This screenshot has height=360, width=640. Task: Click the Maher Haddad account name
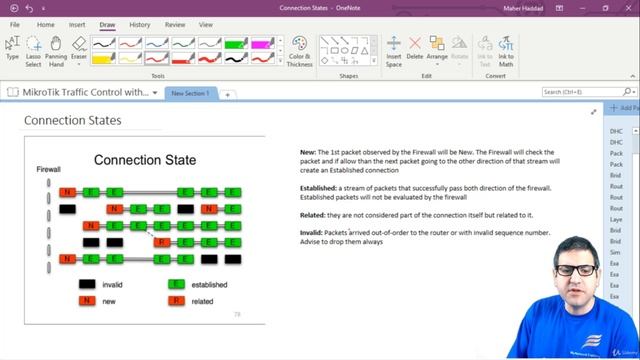523,8
